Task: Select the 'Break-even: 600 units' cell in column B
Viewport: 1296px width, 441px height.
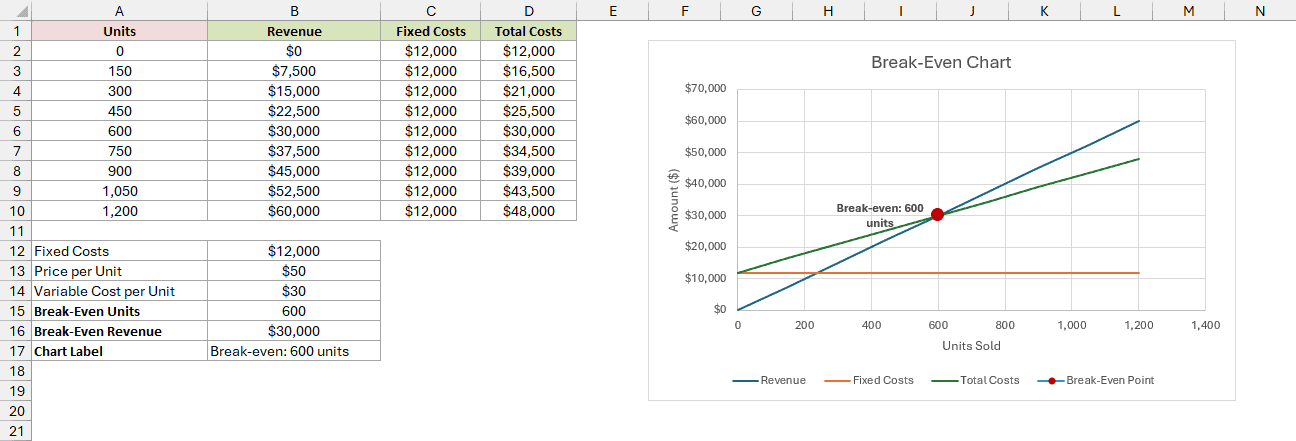Action: pyautogui.click(x=294, y=351)
